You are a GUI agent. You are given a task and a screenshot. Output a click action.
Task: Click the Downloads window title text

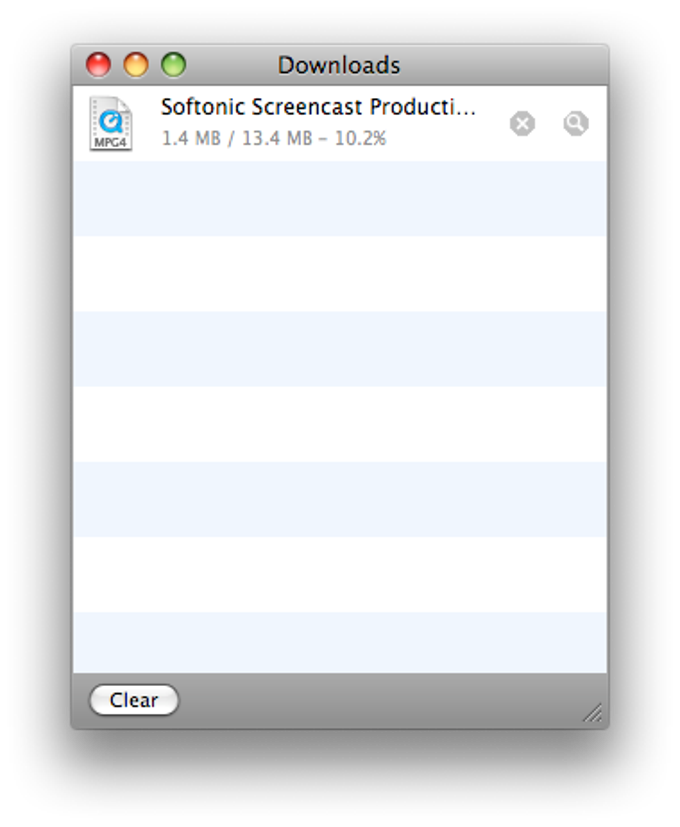click(339, 65)
